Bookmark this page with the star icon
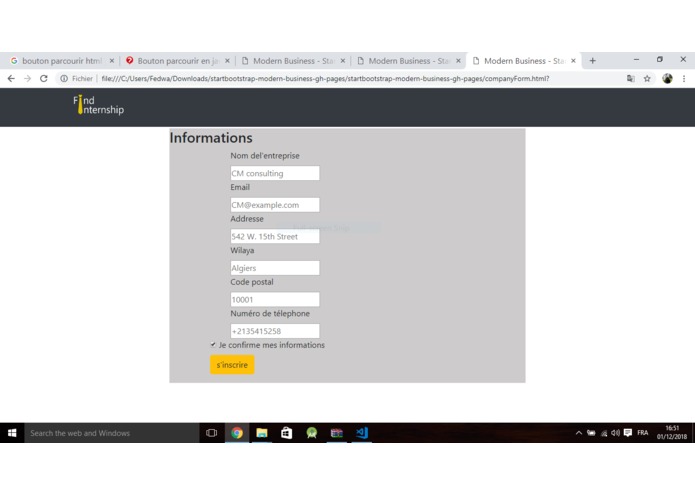This screenshot has height=494, width=695. point(647,78)
